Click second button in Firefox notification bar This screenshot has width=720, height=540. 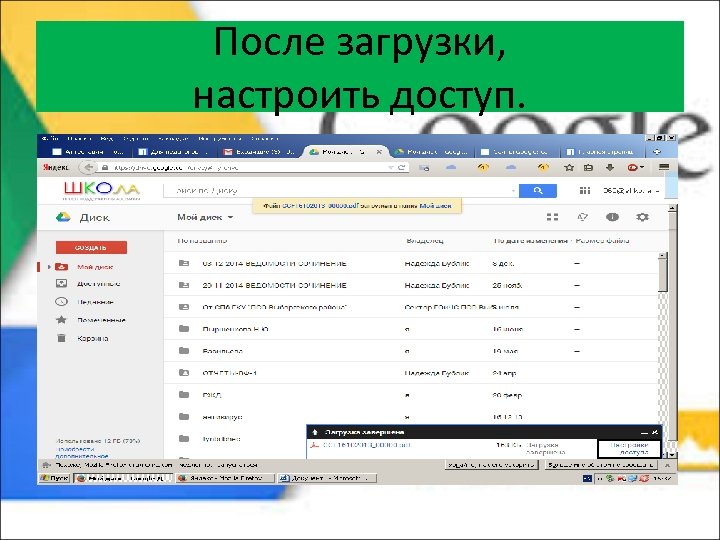602,465
